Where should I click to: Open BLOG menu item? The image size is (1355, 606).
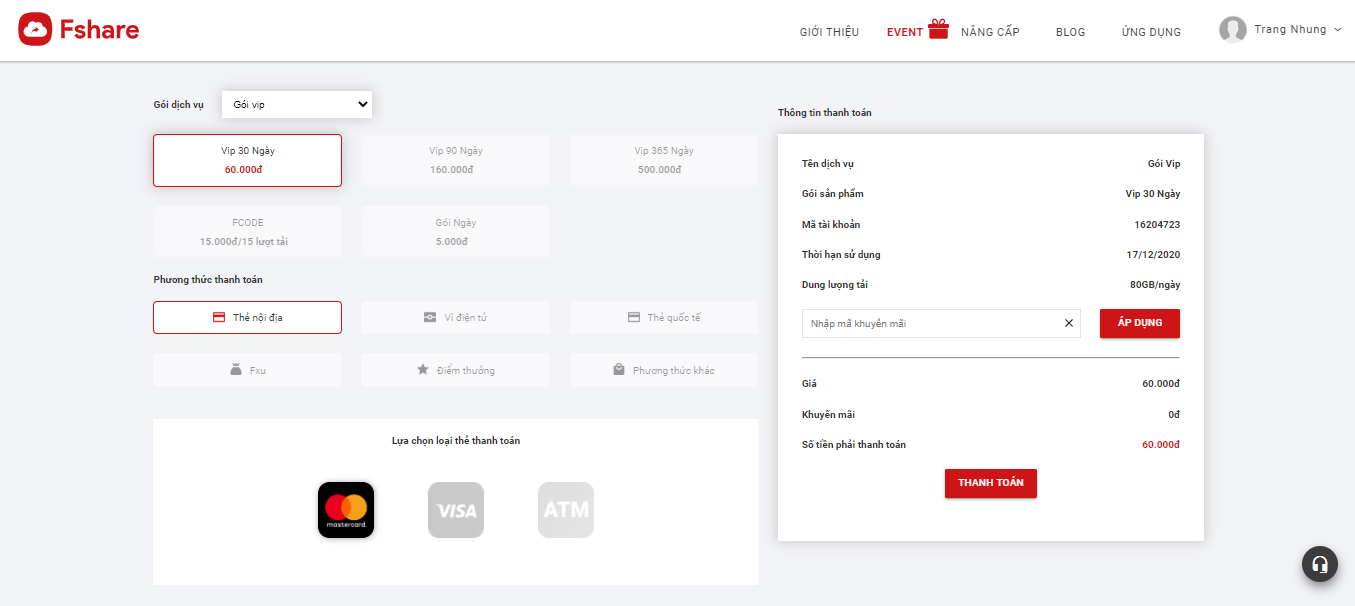pyautogui.click(x=1070, y=32)
